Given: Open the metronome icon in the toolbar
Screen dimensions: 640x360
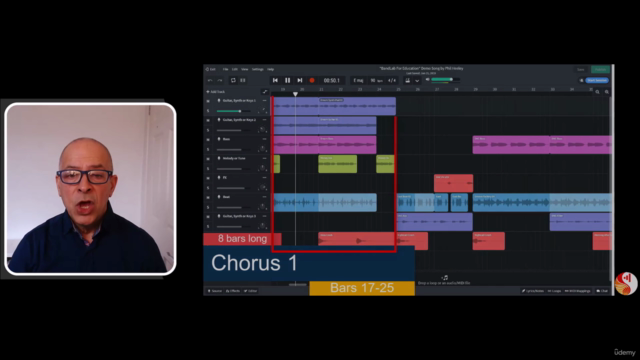Looking at the screenshot, I should click(407, 80).
